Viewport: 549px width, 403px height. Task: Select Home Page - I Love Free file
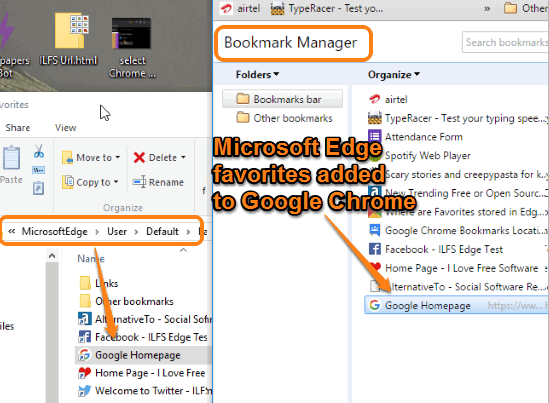click(x=141, y=373)
